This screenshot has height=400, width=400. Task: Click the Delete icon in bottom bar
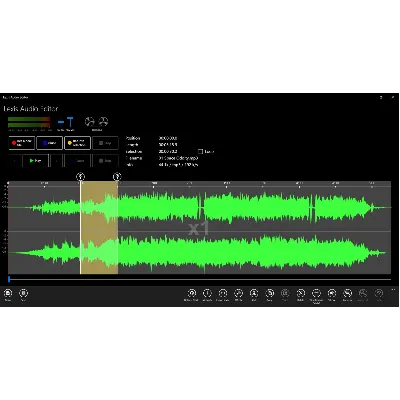coord(300,293)
